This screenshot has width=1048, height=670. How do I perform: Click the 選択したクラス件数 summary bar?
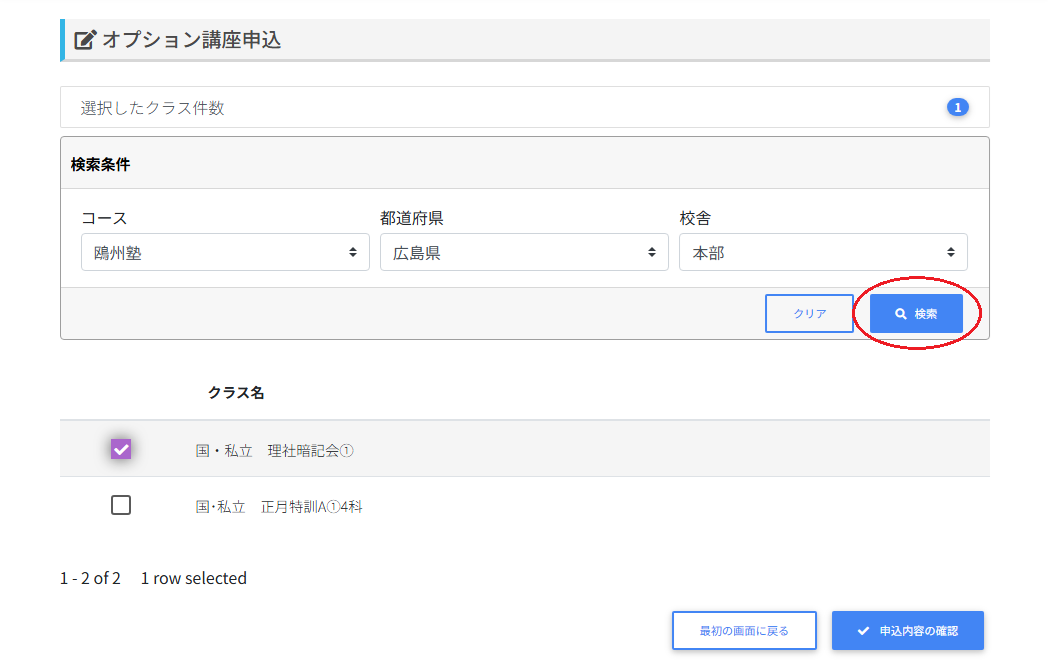pos(500,108)
